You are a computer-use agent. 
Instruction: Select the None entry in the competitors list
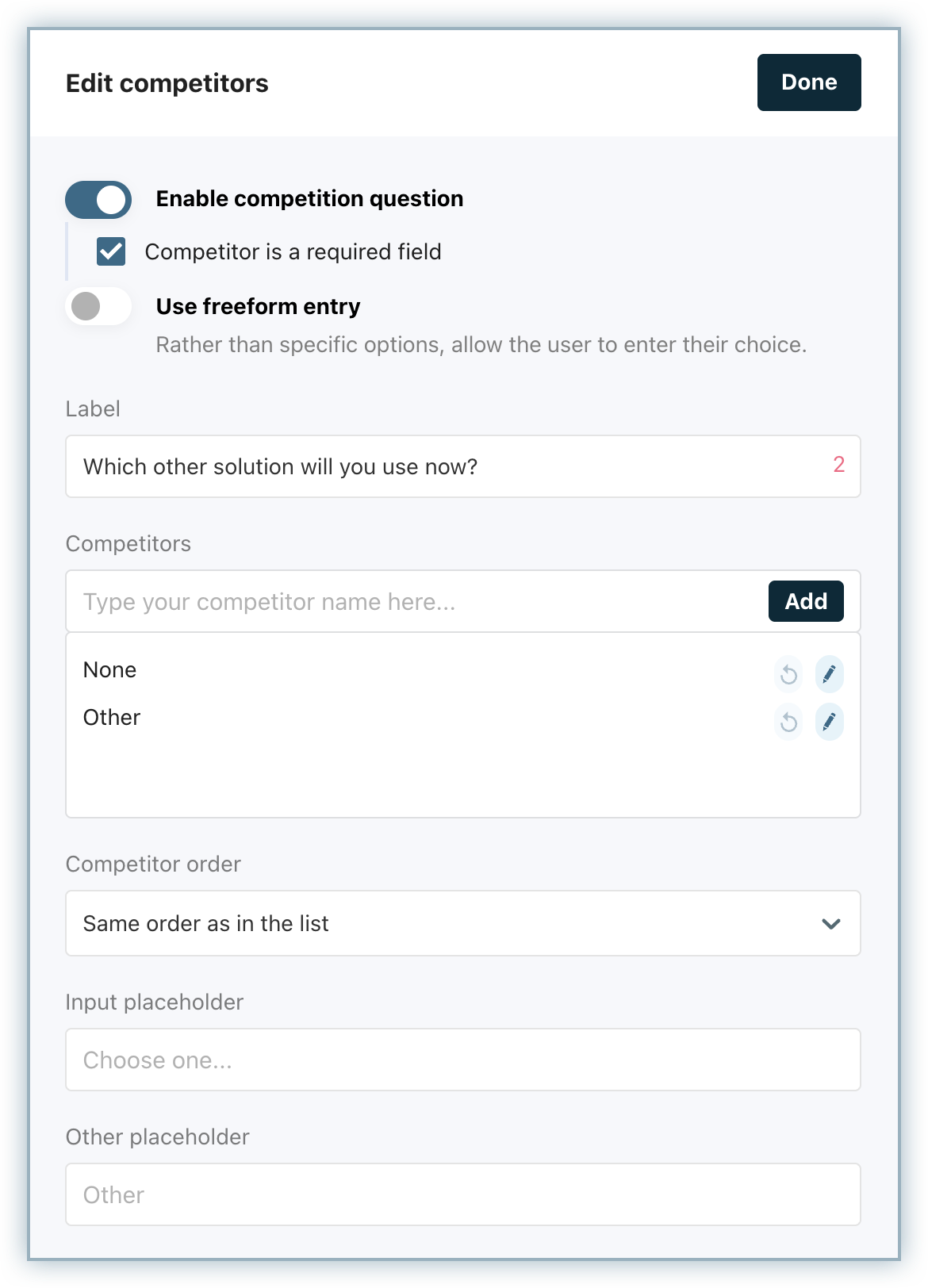pos(110,670)
